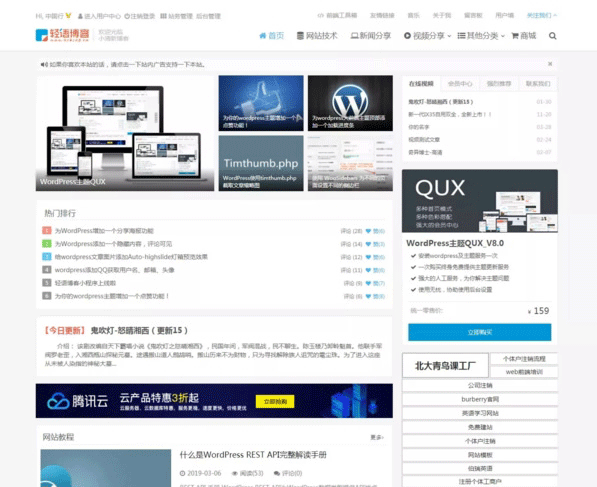Viewport: 597px width, 487px height.
Task: Click the 注销登录 logout link
Action: [140, 16]
